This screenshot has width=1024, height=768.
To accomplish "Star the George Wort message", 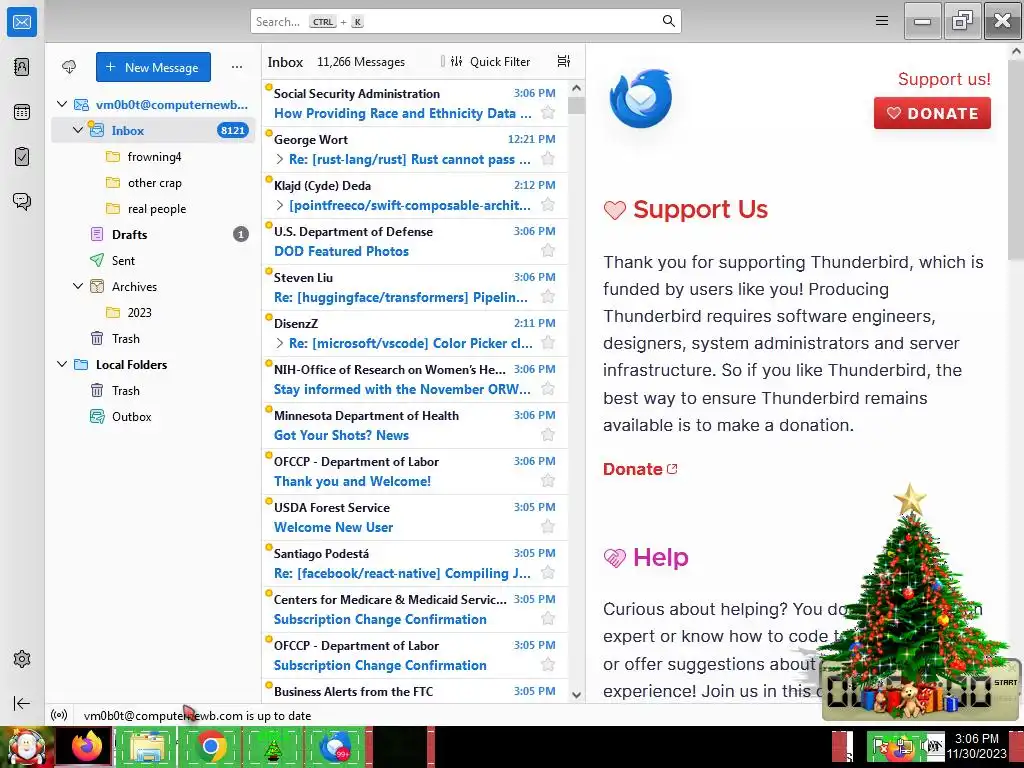I will (548, 159).
